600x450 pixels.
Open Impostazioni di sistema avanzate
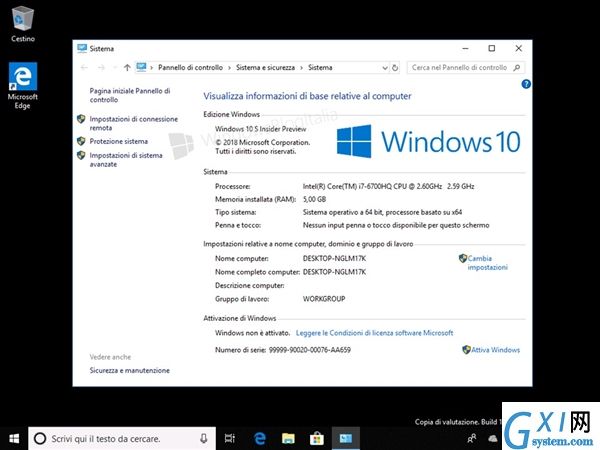[126, 160]
